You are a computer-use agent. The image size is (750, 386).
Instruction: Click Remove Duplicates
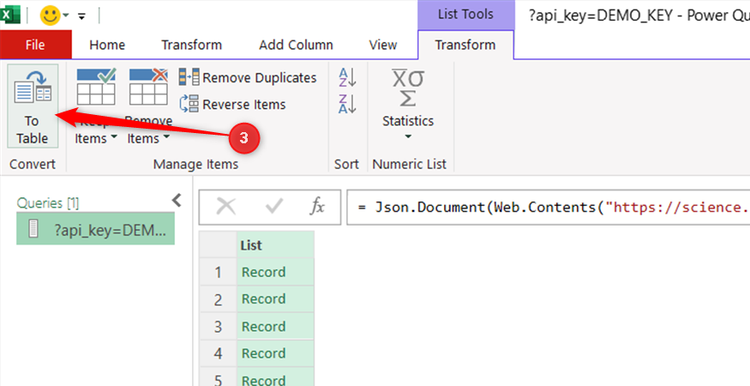[x=248, y=77]
